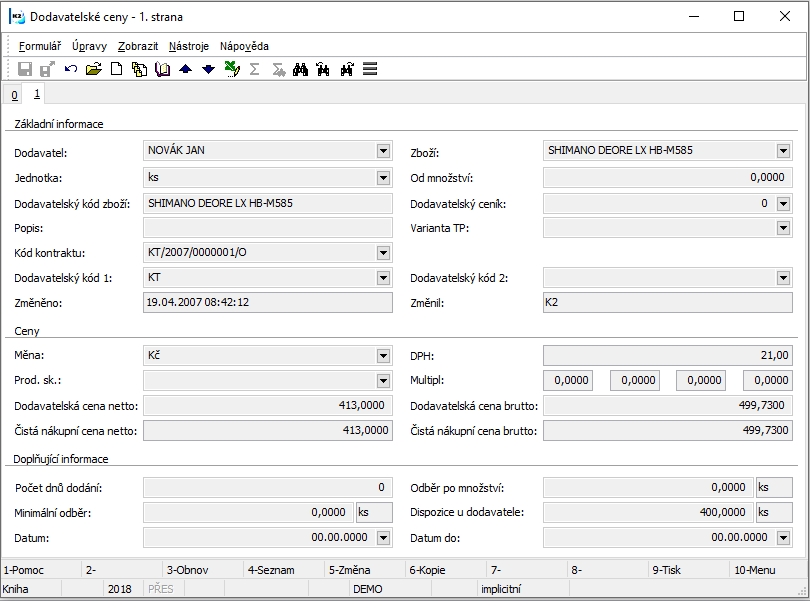810x601 pixels.
Task: Click the three-line menu toolbar icon
Action: pyautogui.click(x=370, y=69)
